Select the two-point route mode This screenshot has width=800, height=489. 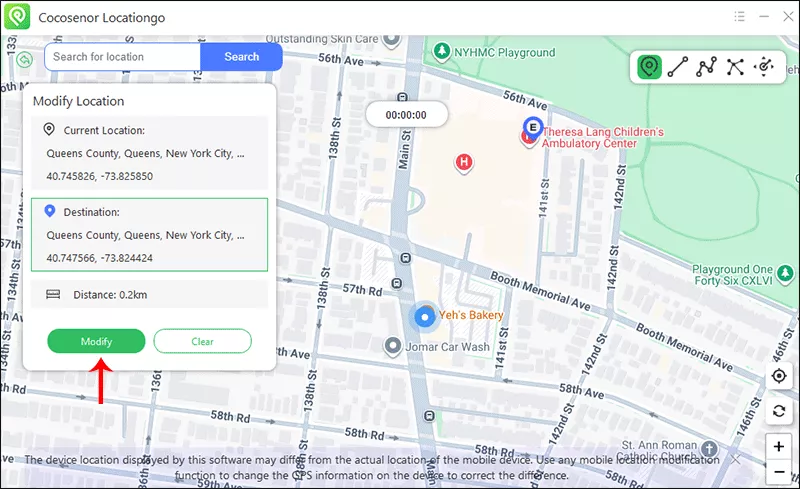tap(678, 67)
